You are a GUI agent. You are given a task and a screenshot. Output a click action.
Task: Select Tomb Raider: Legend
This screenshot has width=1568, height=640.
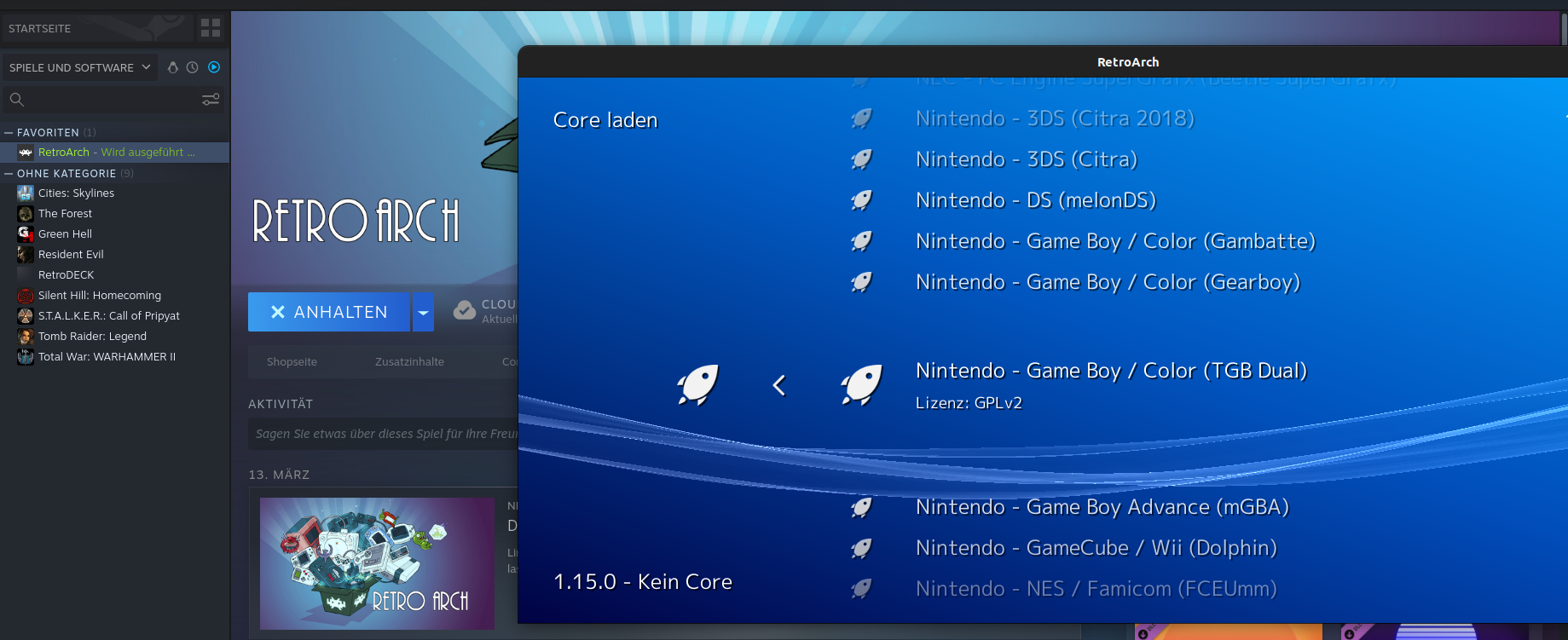(92, 337)
